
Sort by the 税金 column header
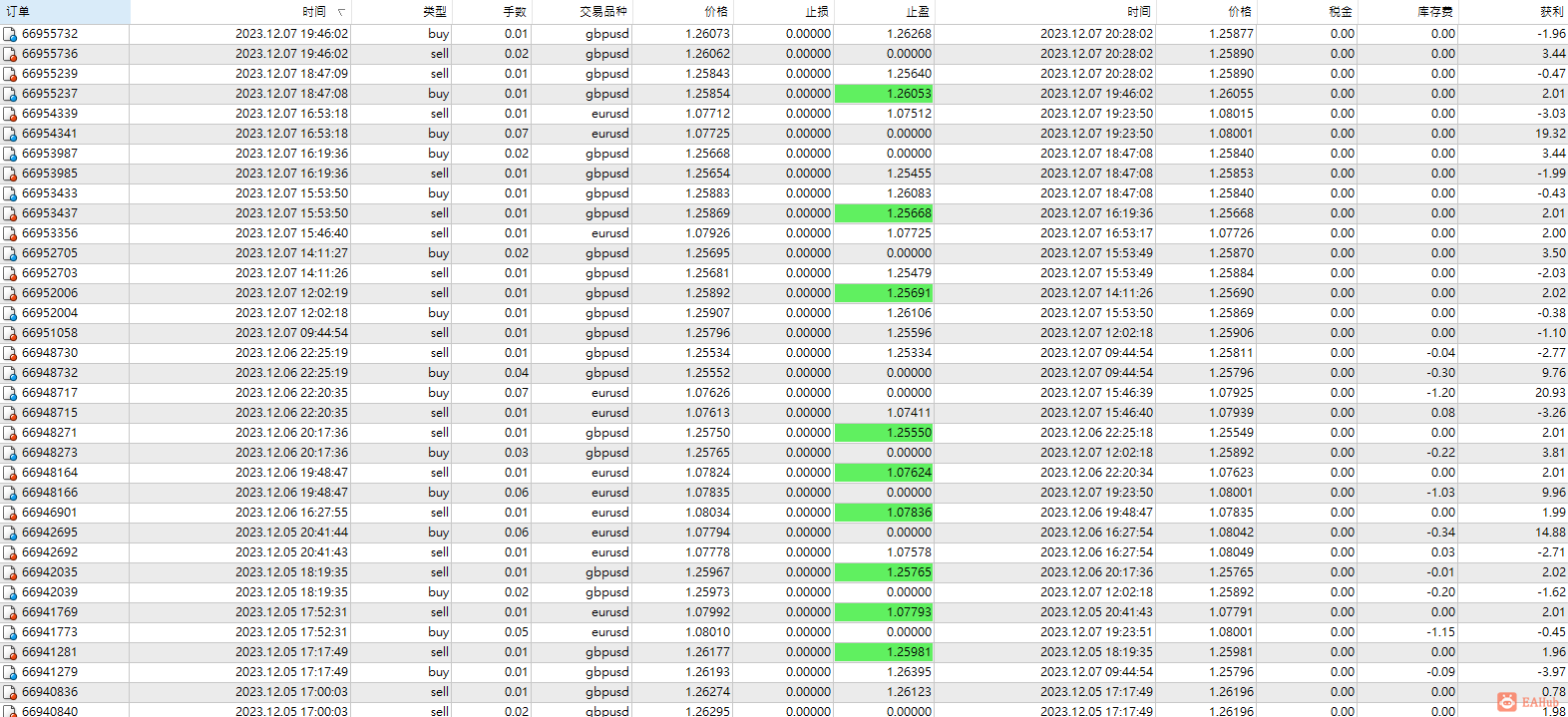(1307, 12)
